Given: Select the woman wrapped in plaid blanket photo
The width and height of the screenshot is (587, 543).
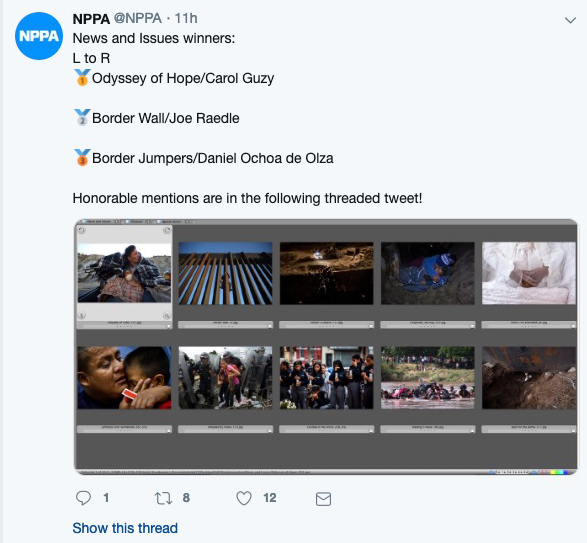Looking at the screenshot, I should point(124,273).
